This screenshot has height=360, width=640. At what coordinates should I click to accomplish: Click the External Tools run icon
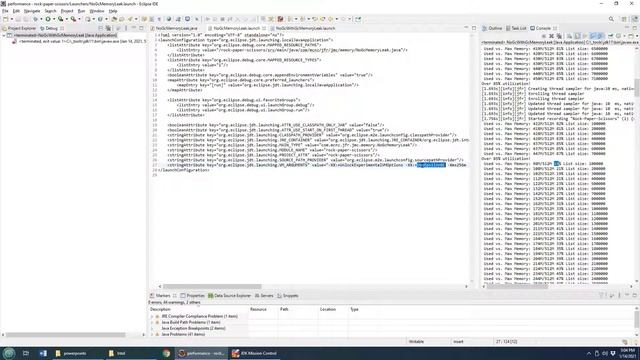(x=73, y=19)
